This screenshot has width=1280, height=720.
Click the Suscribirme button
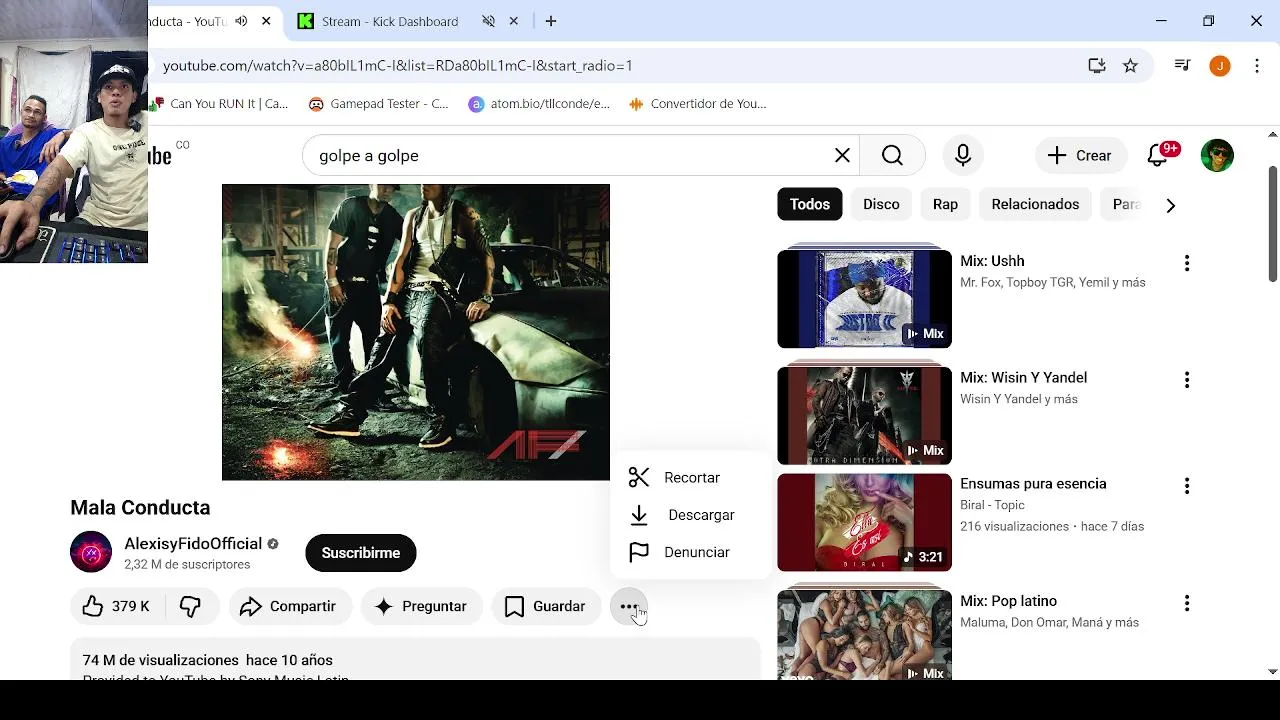[x=360, y=553]
